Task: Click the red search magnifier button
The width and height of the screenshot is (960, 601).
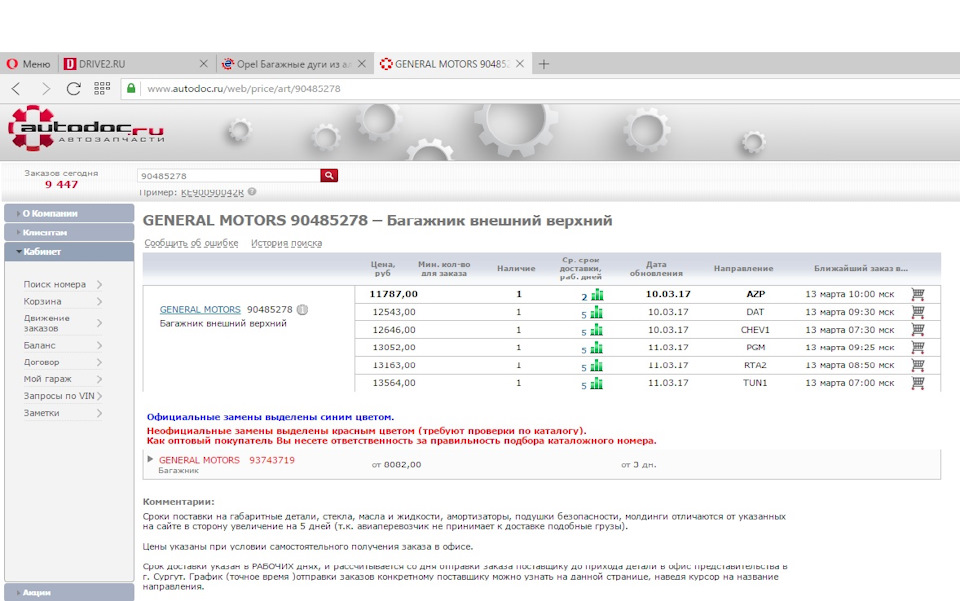Action: click(x=329, y=176)
